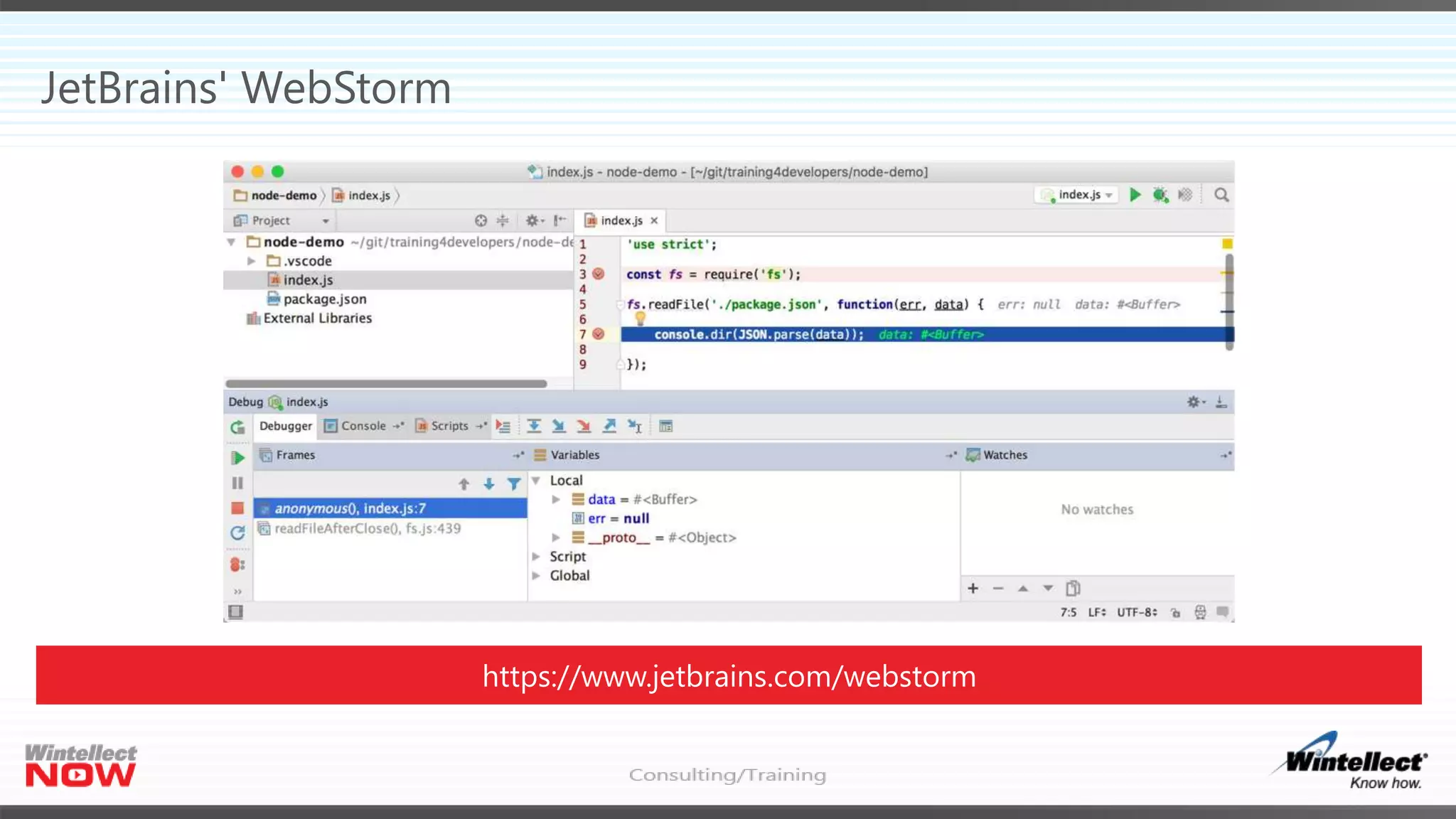The width and height of the screenshot is (1456, 819).
Task: Expand the __proto__ variable
Action: tap(556, 537)
